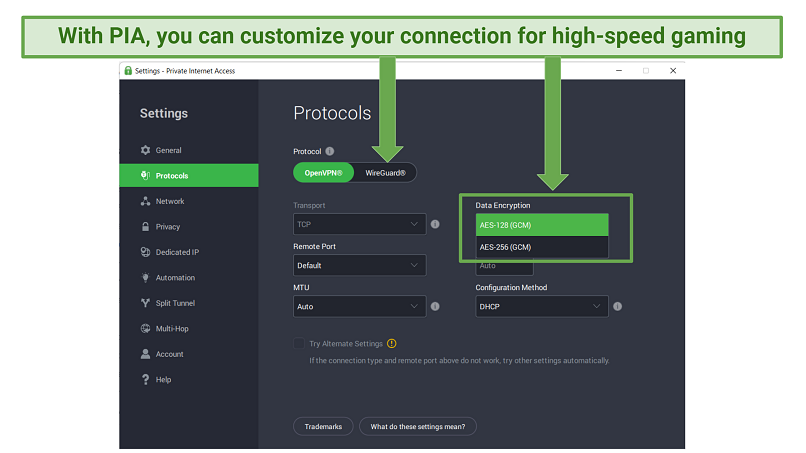Click the Multi-Hop globe icon
Image resolution: width=806 pixels, height=453 pixels.
(x=145, y=328)
